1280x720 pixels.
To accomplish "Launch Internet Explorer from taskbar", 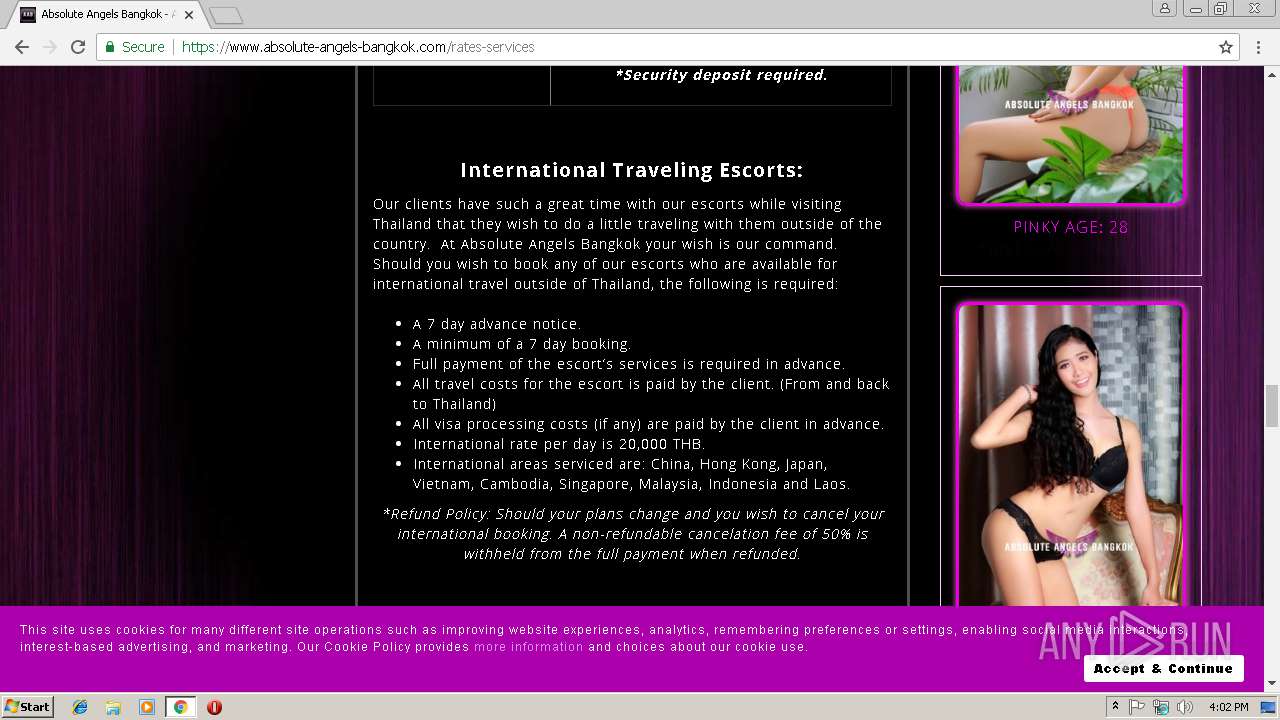I will tap(80, 707).
